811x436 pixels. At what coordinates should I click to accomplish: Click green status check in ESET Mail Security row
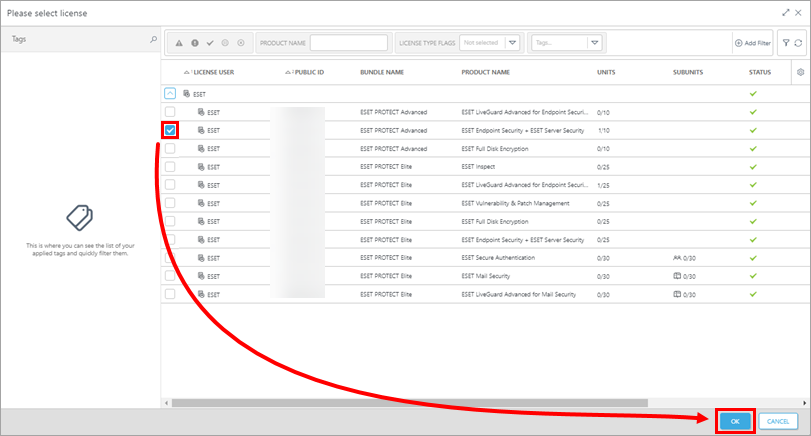[753, 276]
